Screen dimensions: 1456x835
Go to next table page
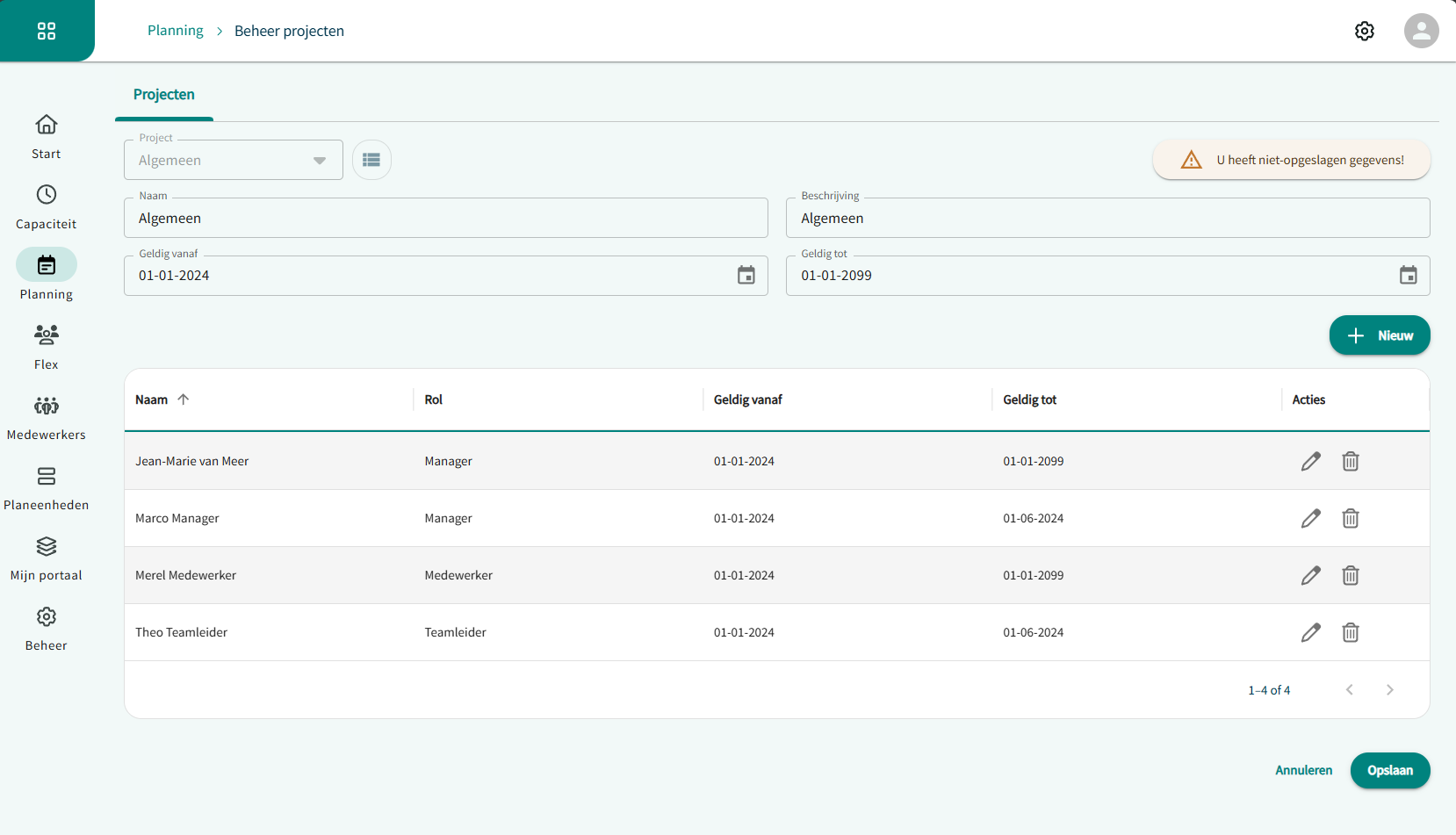[1389, 690]
